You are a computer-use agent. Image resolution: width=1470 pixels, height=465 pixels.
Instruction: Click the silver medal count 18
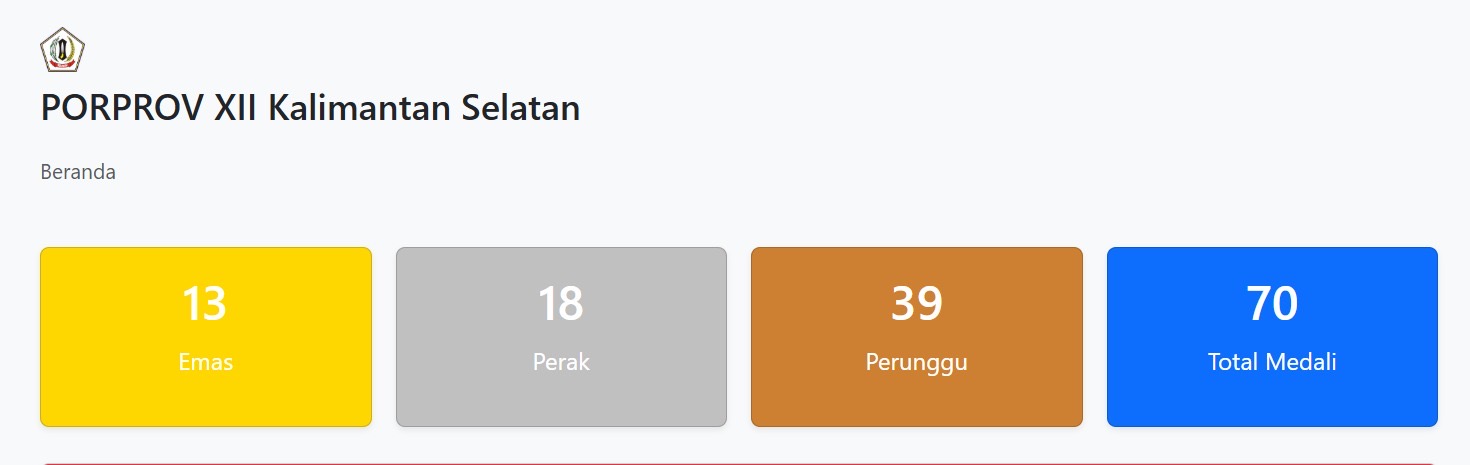[561, 304]
